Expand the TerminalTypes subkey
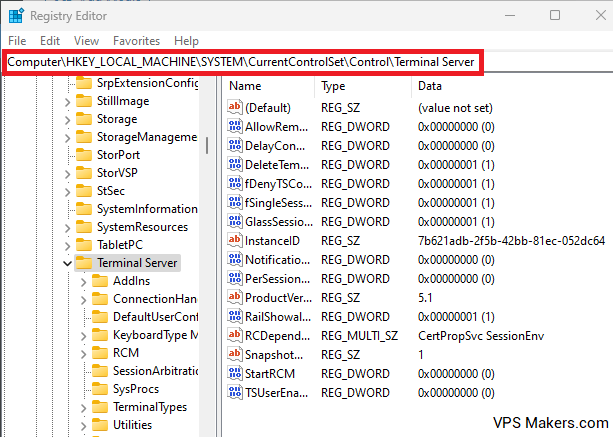Screen dimensions: 613x437 coord(83,407)
